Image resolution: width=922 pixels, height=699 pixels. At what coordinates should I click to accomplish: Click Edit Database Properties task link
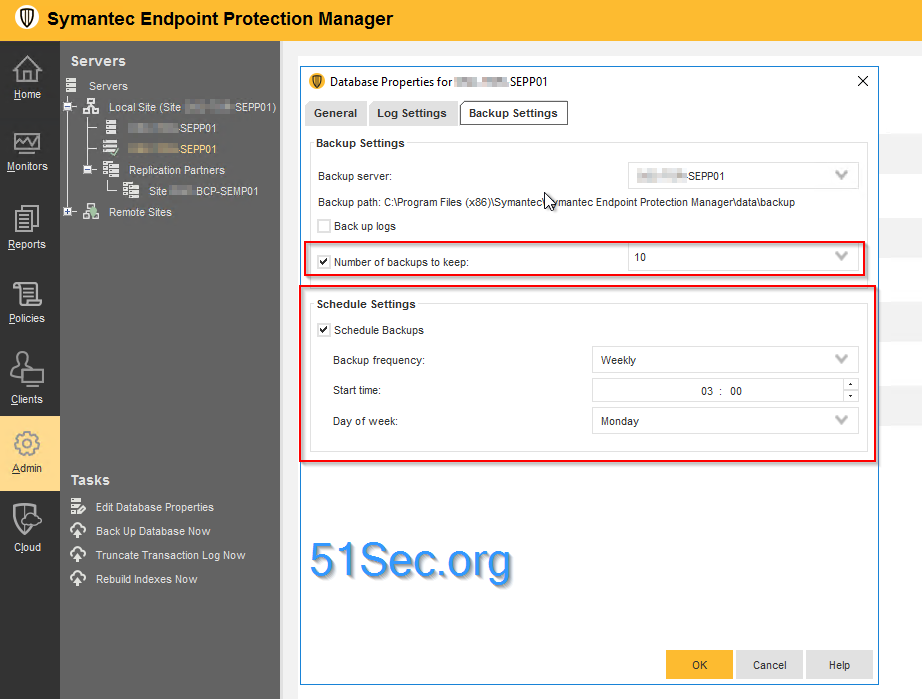[x=155, y=507]
